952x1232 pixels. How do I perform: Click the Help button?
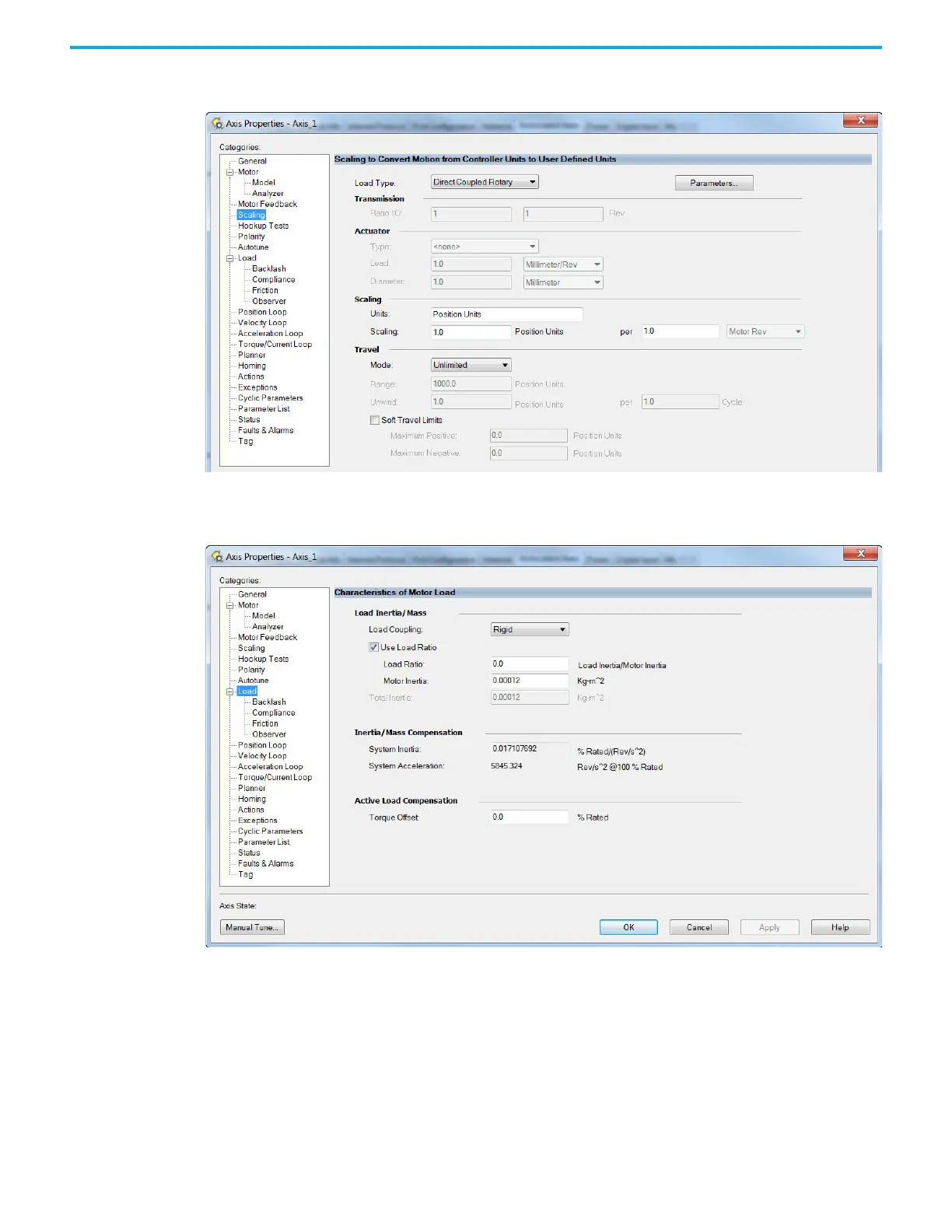point(840,927)
